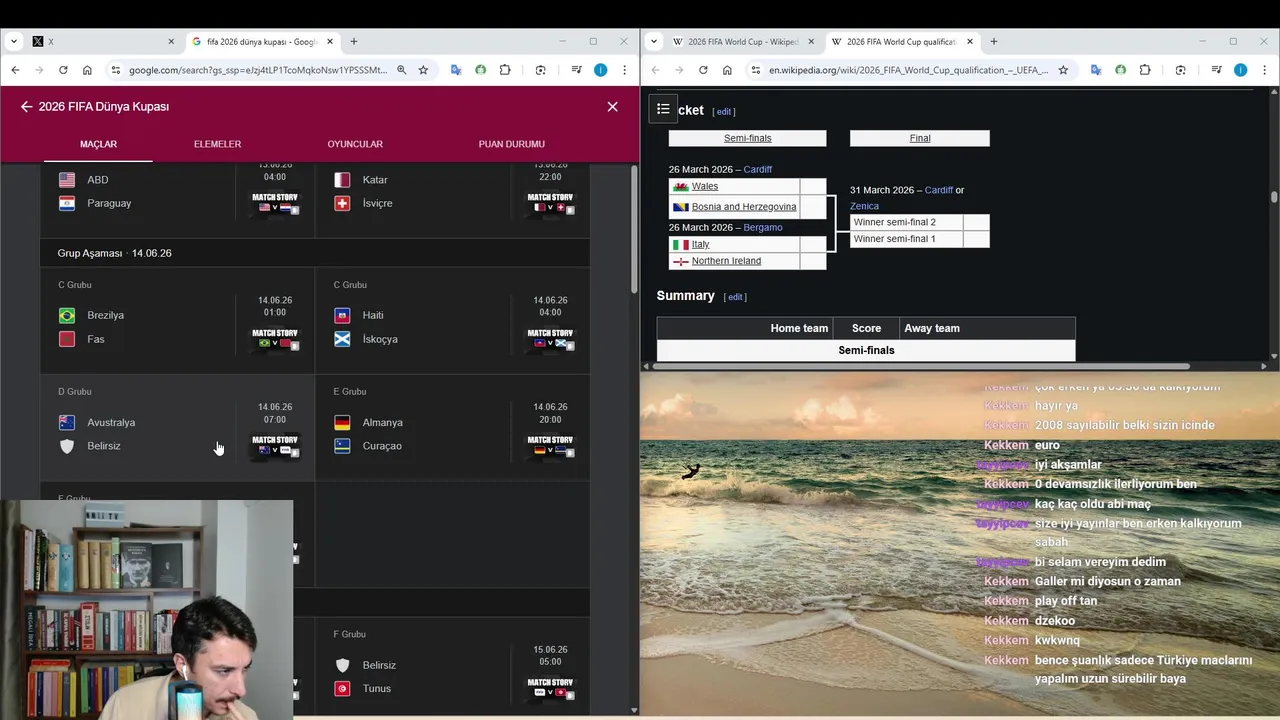Open Chrome three-dot menu in Google window
This screenshot has height=720, width=1280.
tap(624, 70)
